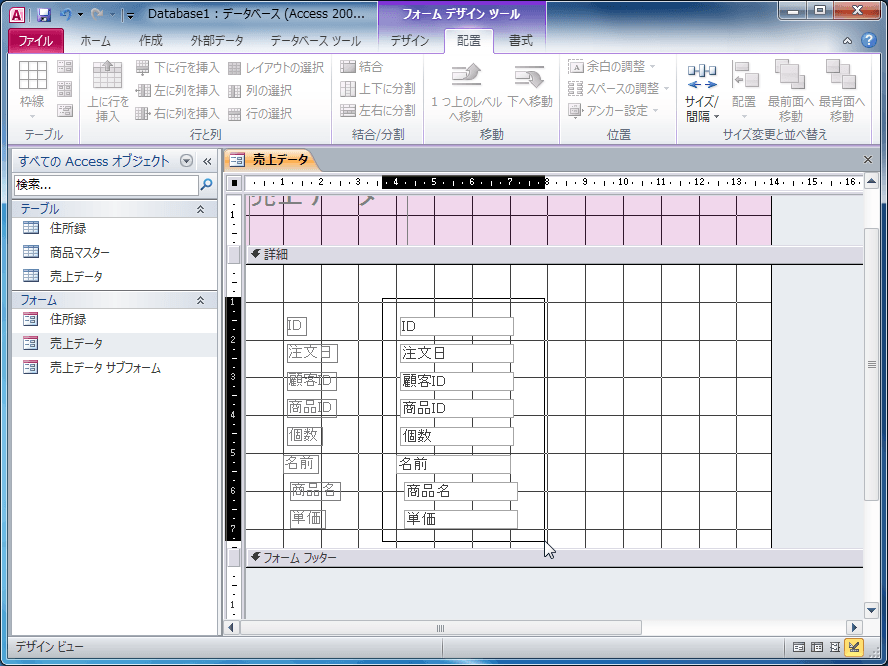Switch to Layout View icon in status bar
The width and height of the screenshot is (888, 666).
835,647
